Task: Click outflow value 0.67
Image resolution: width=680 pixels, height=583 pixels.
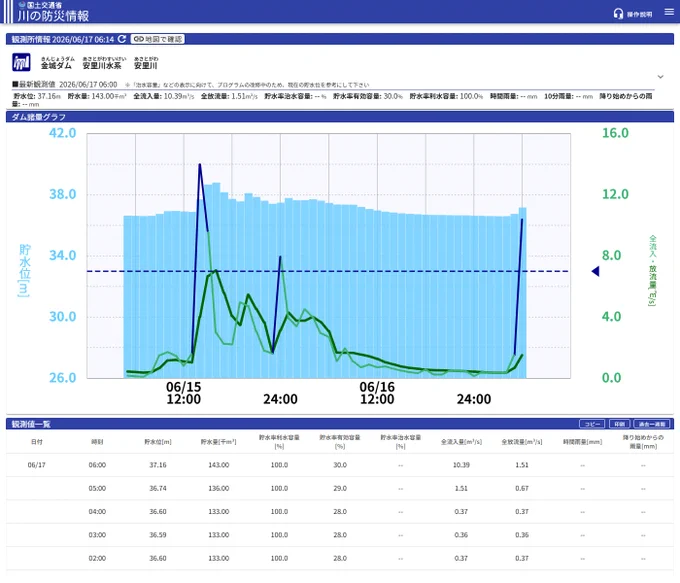Action: tap(522, 488)
